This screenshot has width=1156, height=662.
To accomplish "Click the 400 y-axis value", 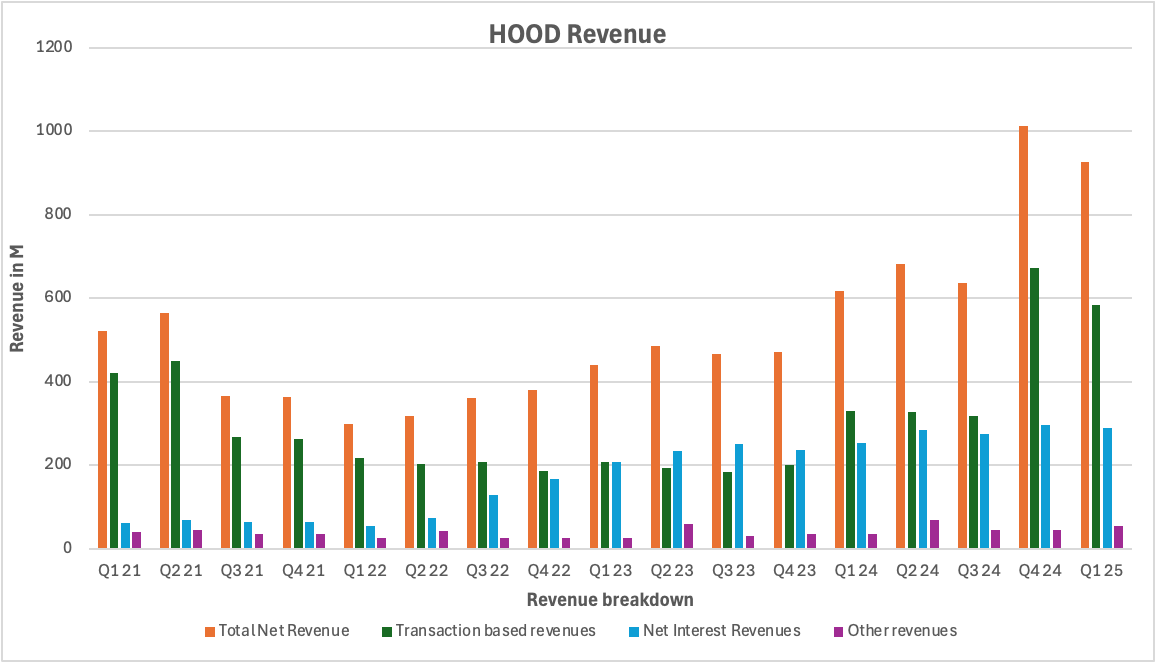I will coord(59,381).
